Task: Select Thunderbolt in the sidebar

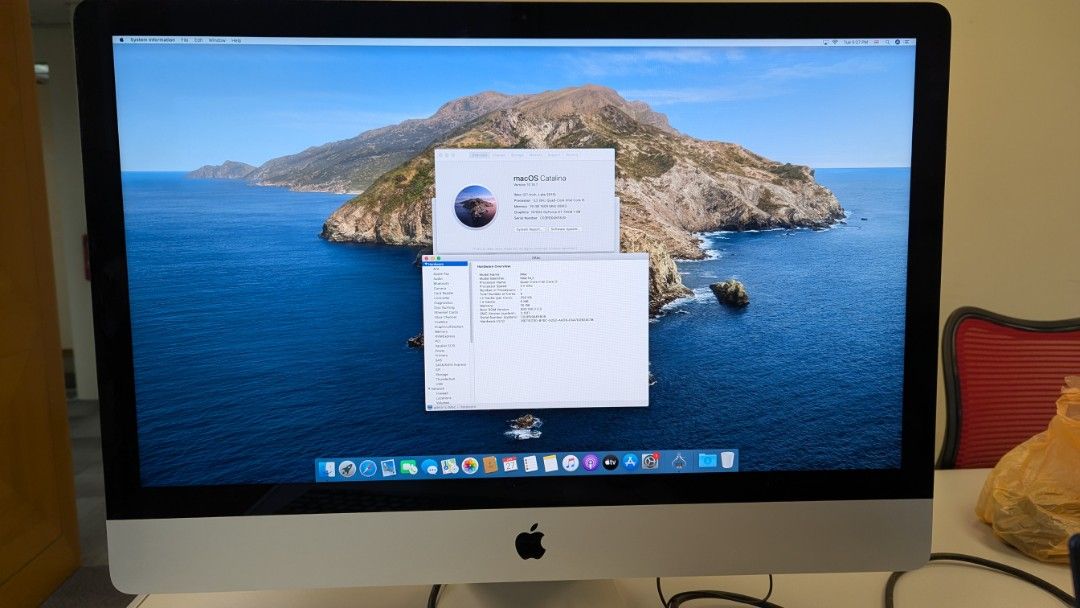Action: pyautogui.click(x=445, y=379)
